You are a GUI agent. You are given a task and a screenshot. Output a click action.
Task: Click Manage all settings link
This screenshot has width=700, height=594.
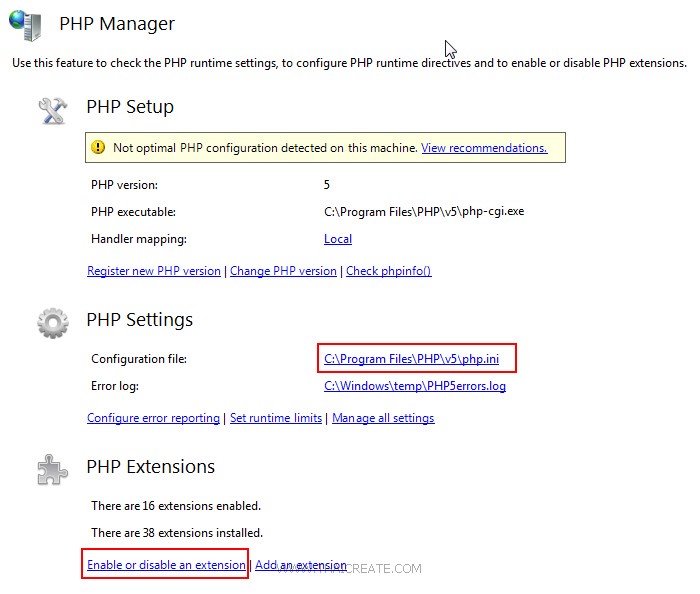pos(383,418)
